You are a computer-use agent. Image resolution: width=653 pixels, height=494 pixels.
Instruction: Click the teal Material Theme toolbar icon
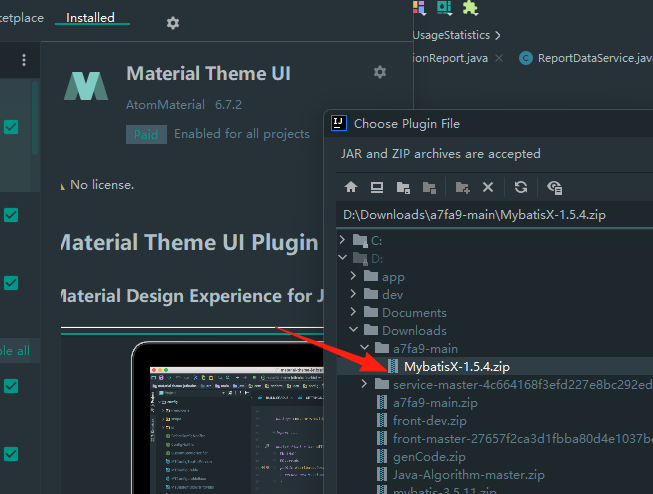(444, 7)
